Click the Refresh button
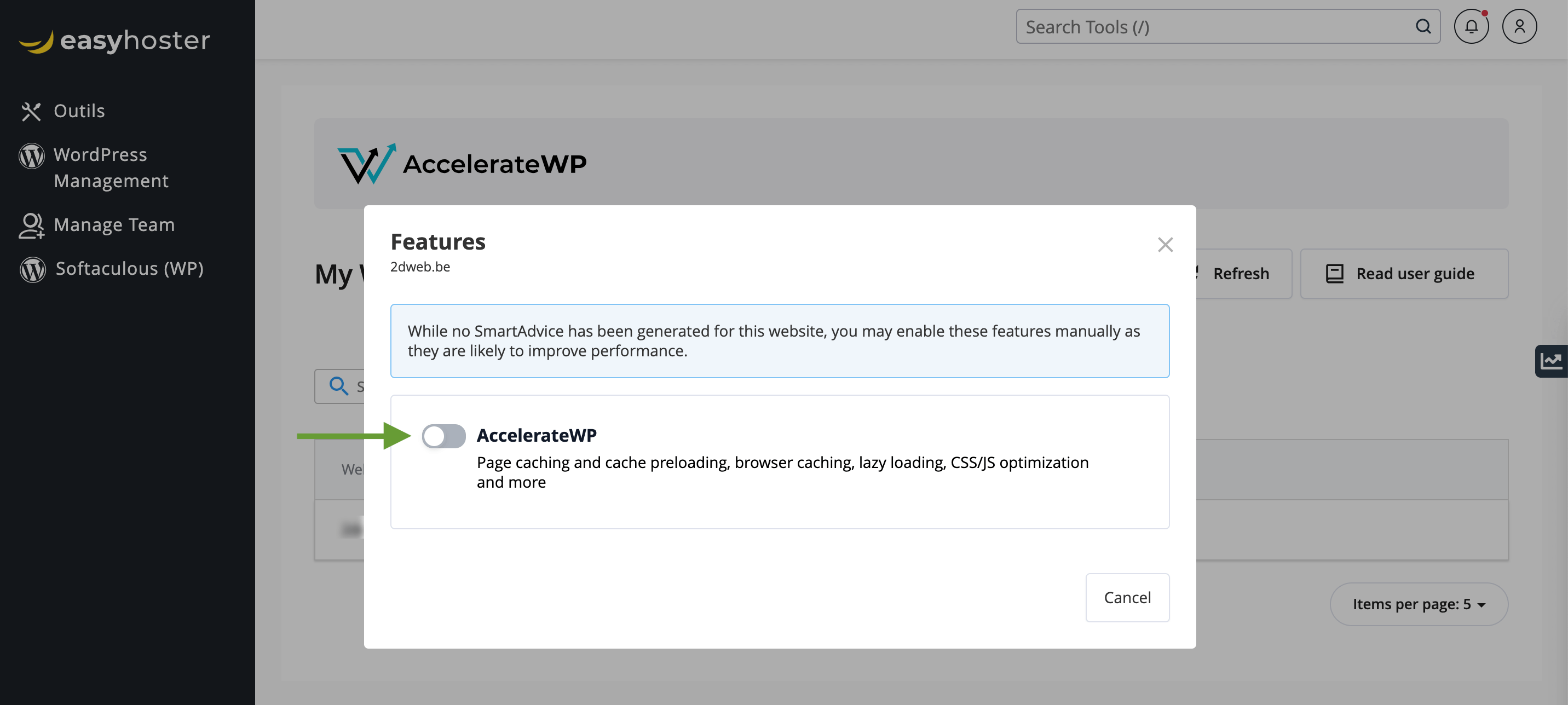The image size is (1568, 705). tap(1241, 274)
